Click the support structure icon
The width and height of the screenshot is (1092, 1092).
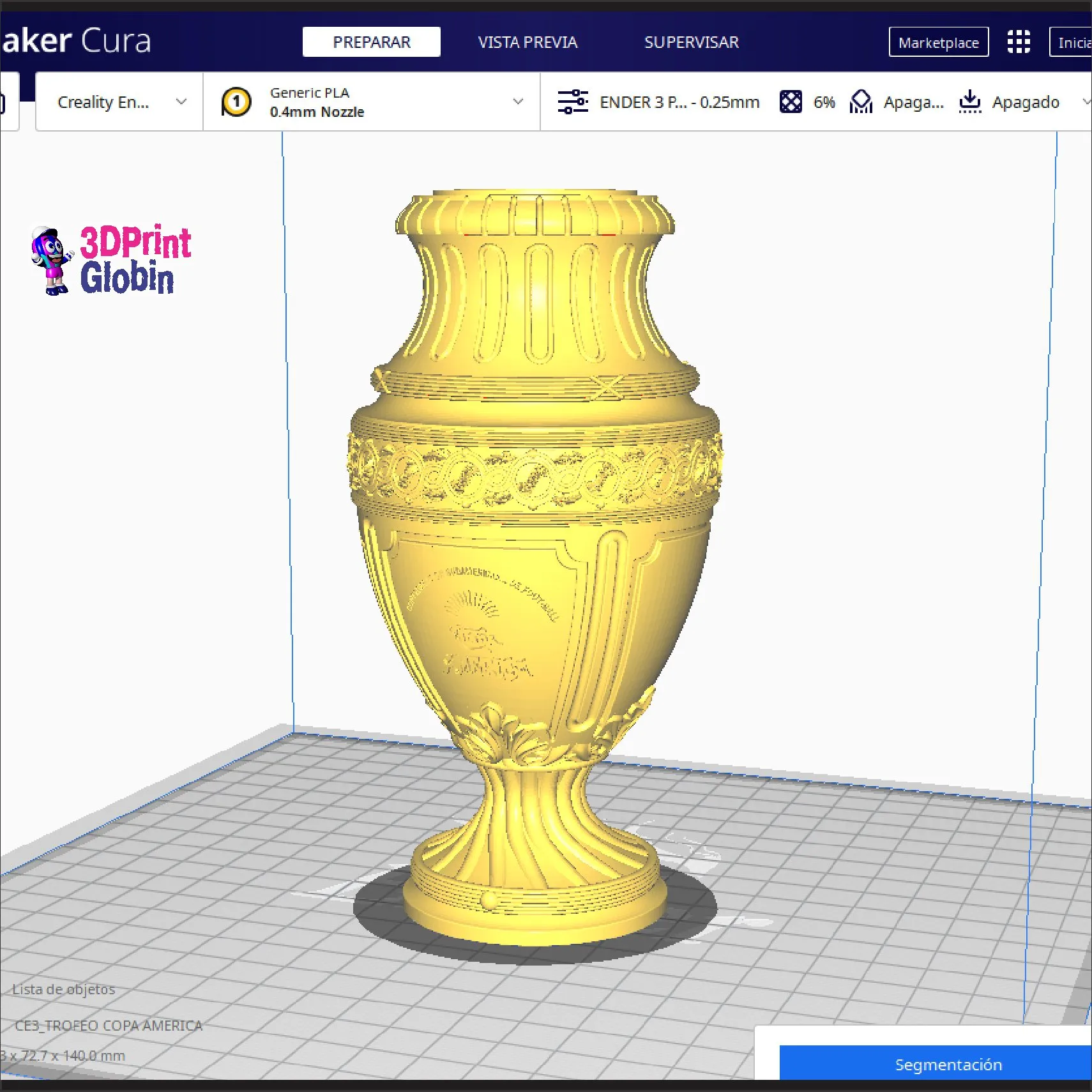pos(861,102)
